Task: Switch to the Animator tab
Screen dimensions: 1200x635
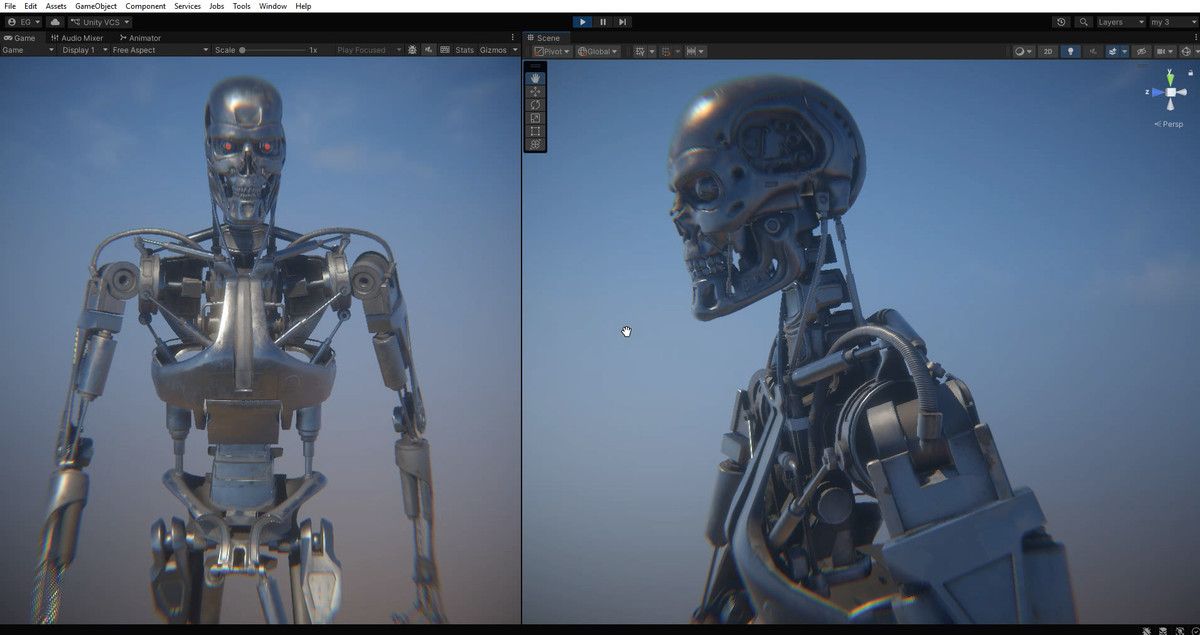Action: tap(140, 38)
